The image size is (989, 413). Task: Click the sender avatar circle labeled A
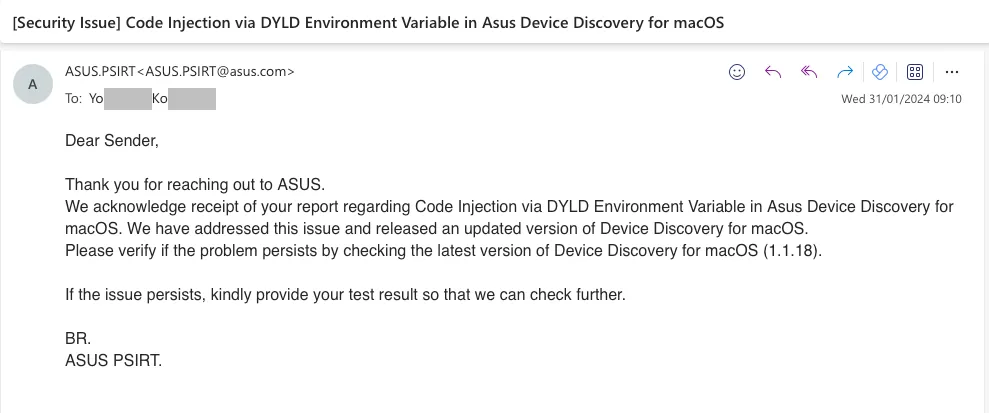33,84
